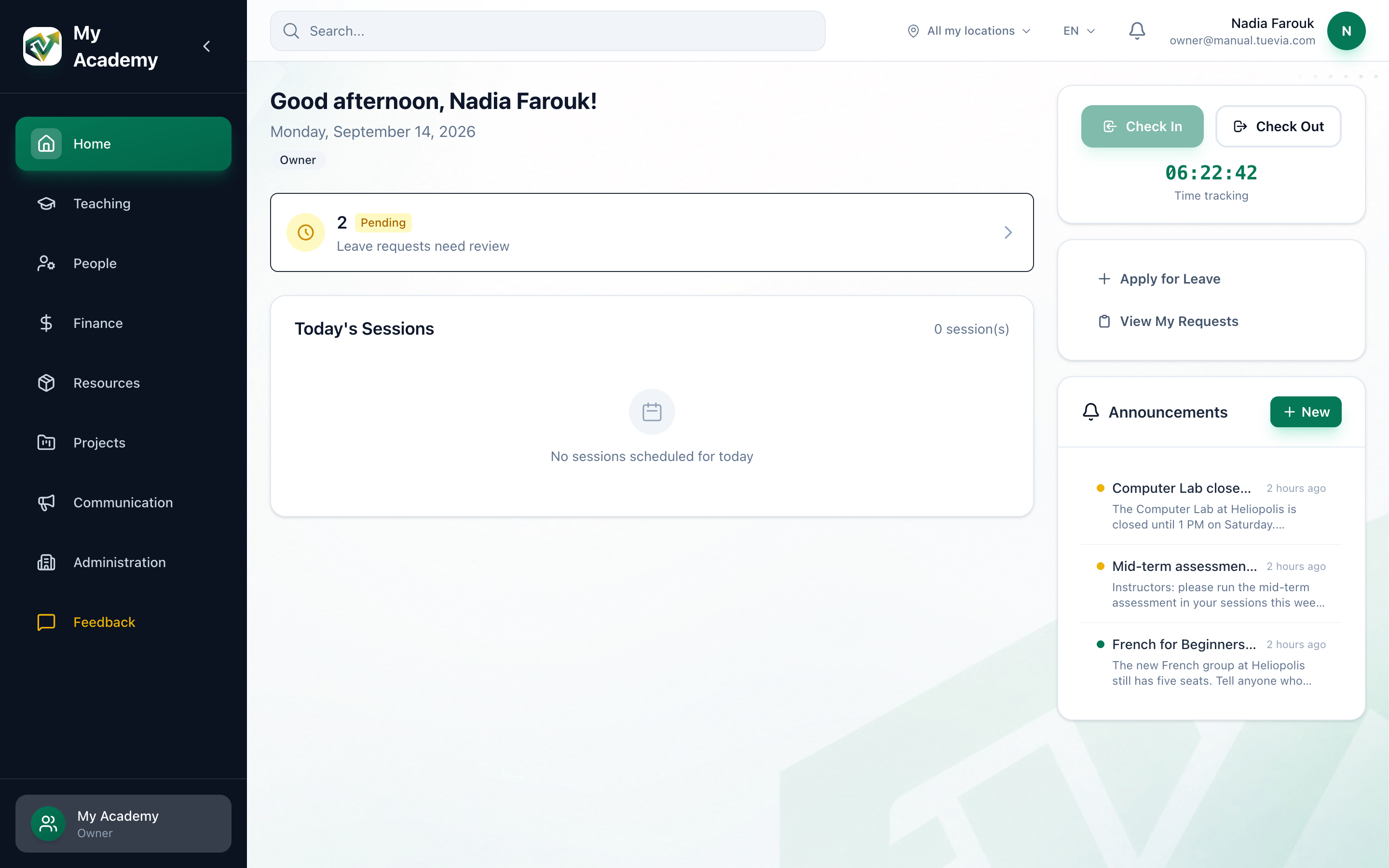Screen dimensions: 1389x868
Task: Click the location pin icon
Action: tap(913, 31)
